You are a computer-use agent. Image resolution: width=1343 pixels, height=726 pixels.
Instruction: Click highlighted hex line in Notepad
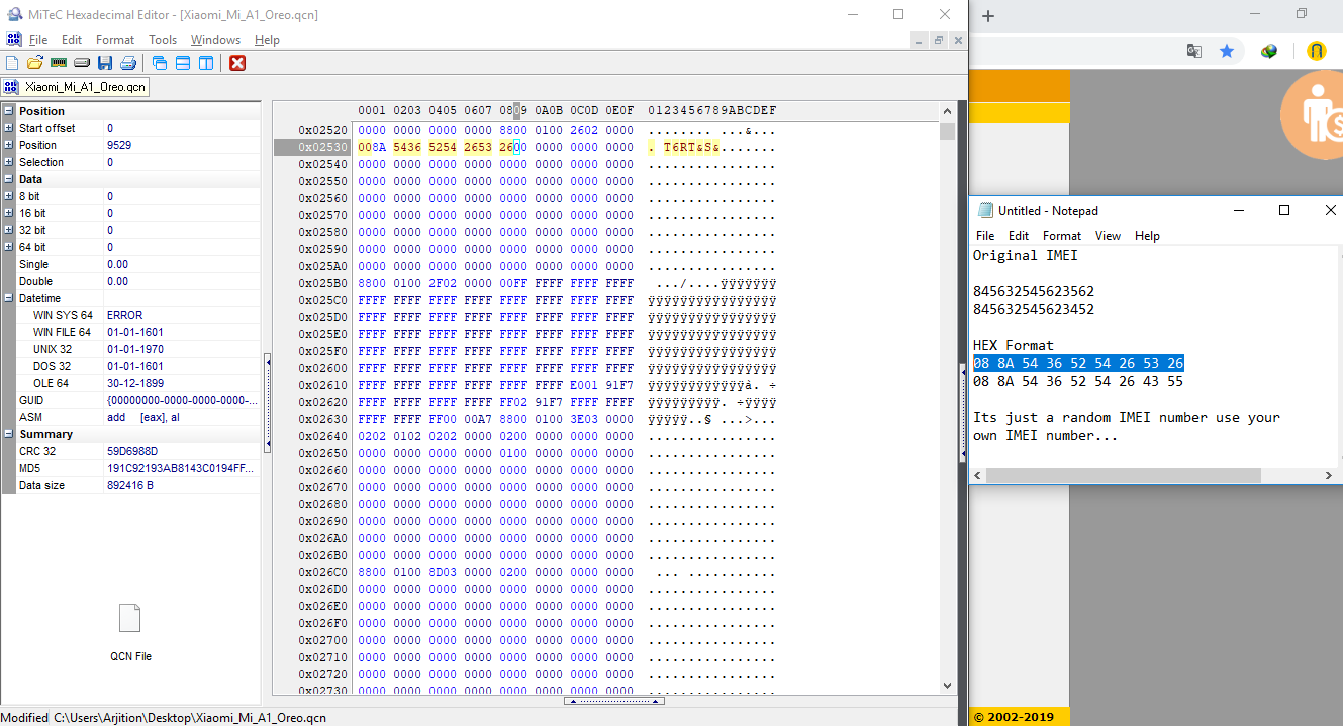pyautogui.click(x=1078, y=363)
